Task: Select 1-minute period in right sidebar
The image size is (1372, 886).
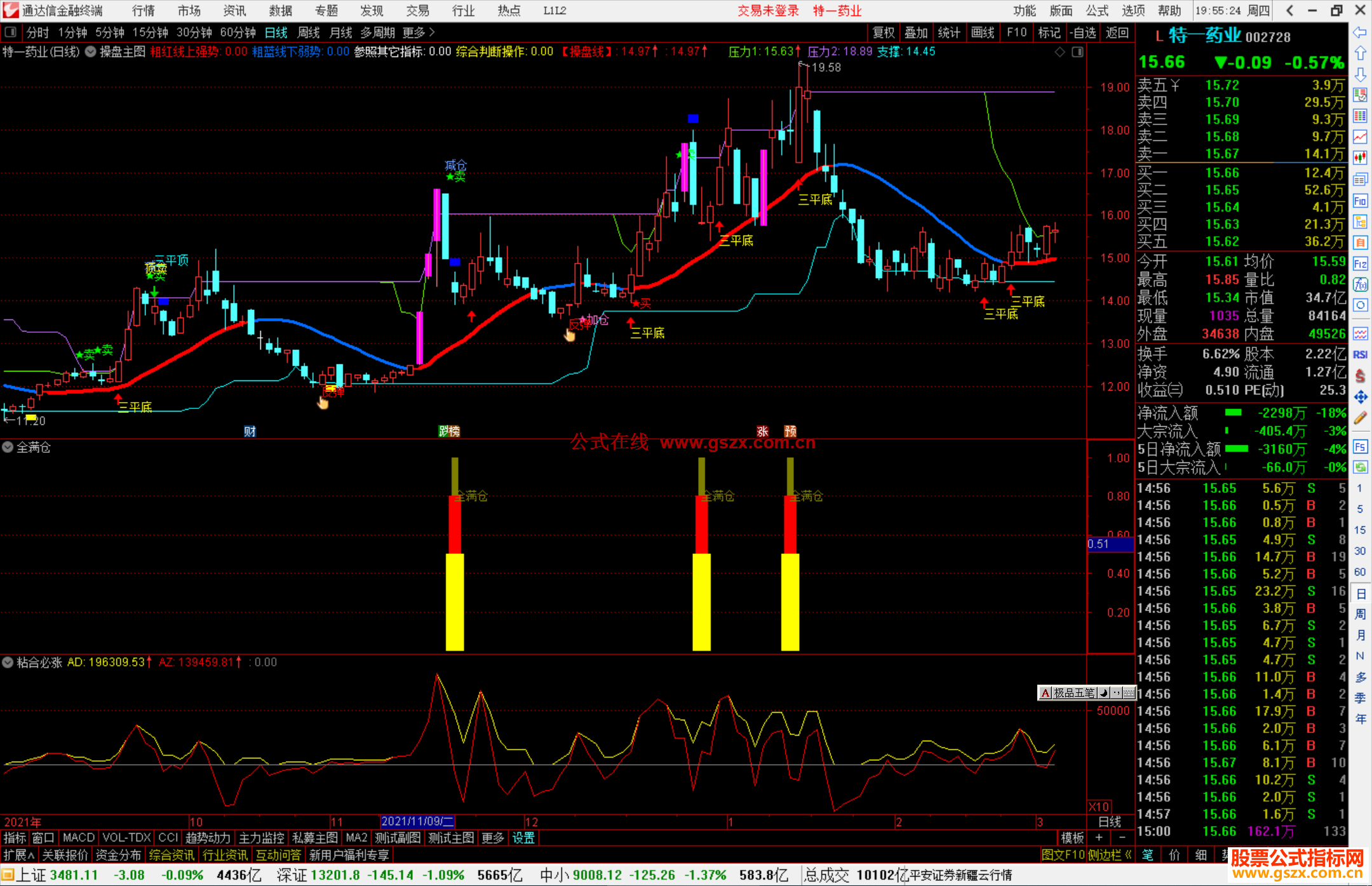Action: [1359, 488]
